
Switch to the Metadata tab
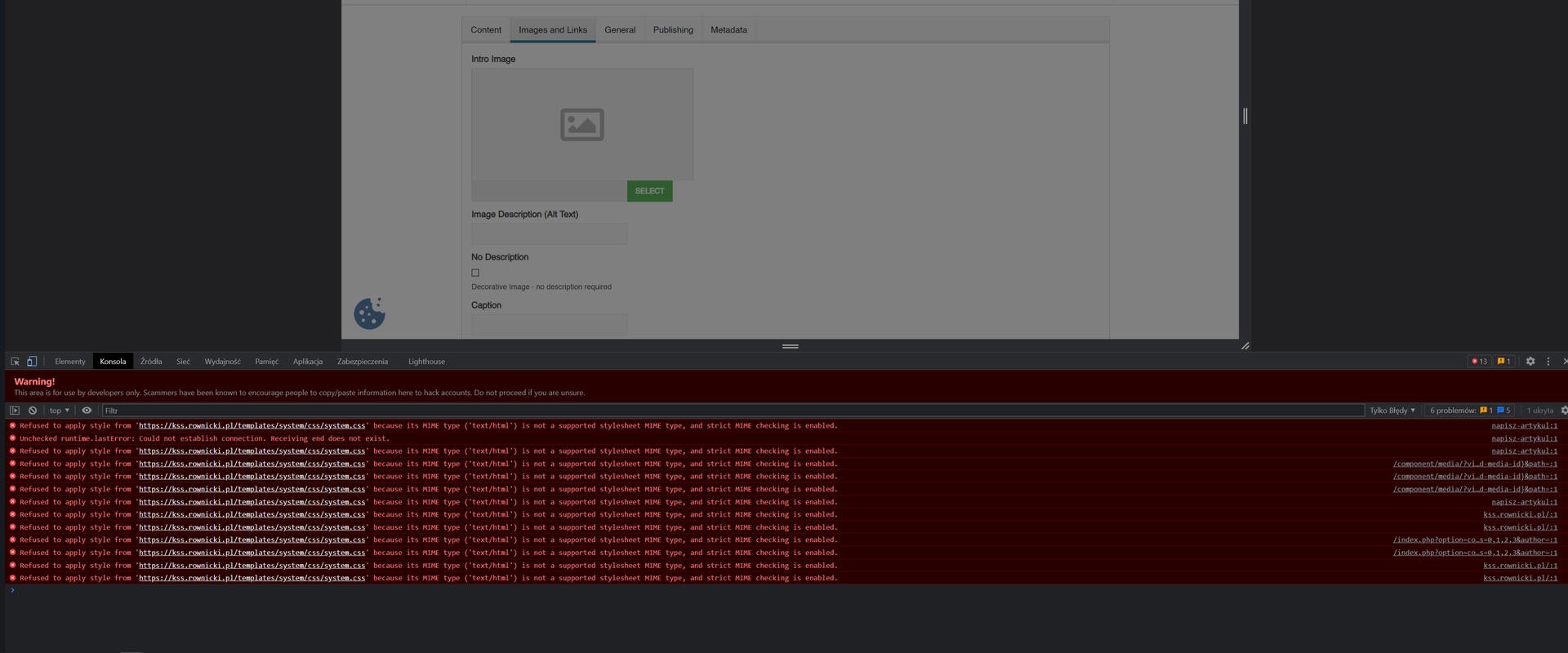(728, 30)
